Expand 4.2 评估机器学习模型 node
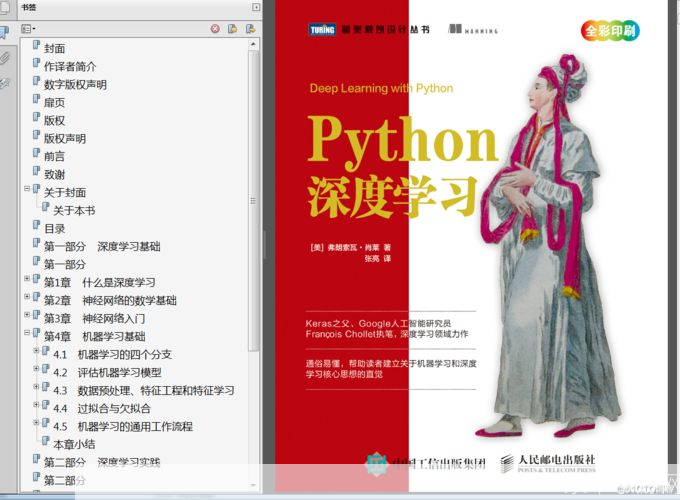Viewport: 680px width, 500px height. 36,369
